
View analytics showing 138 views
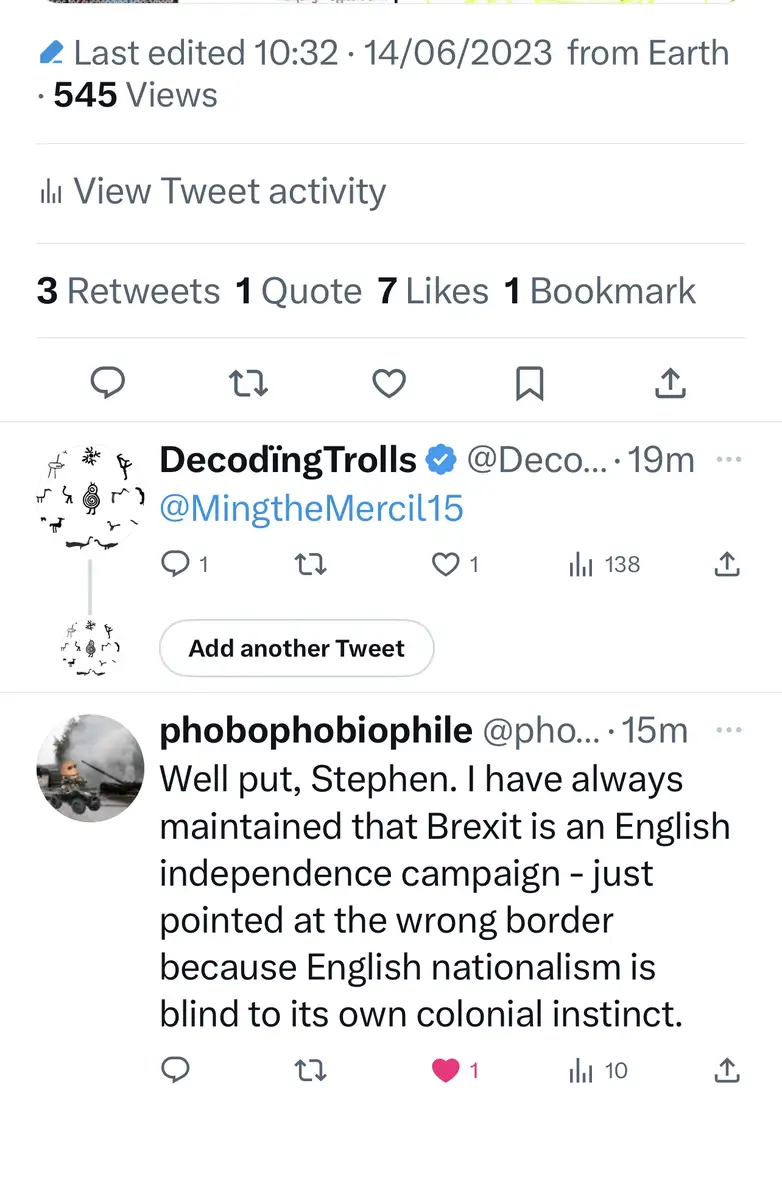click(x=604, y=565)
